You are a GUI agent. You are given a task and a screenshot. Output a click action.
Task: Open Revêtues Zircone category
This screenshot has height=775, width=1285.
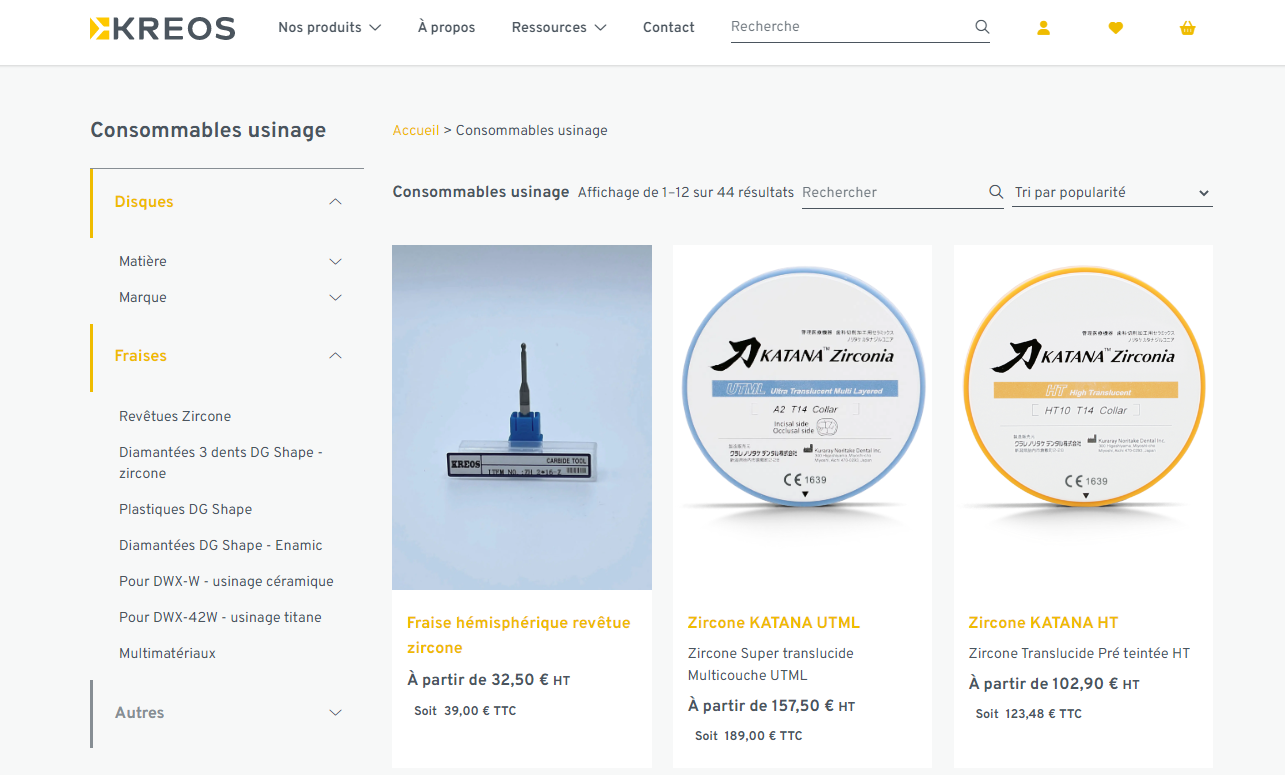(175, 416)
